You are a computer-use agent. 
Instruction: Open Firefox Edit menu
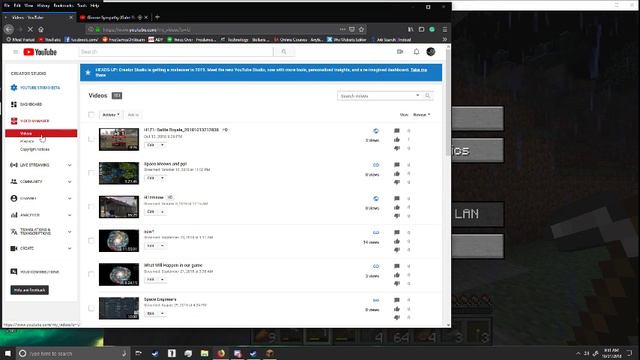tap(17, 6)
